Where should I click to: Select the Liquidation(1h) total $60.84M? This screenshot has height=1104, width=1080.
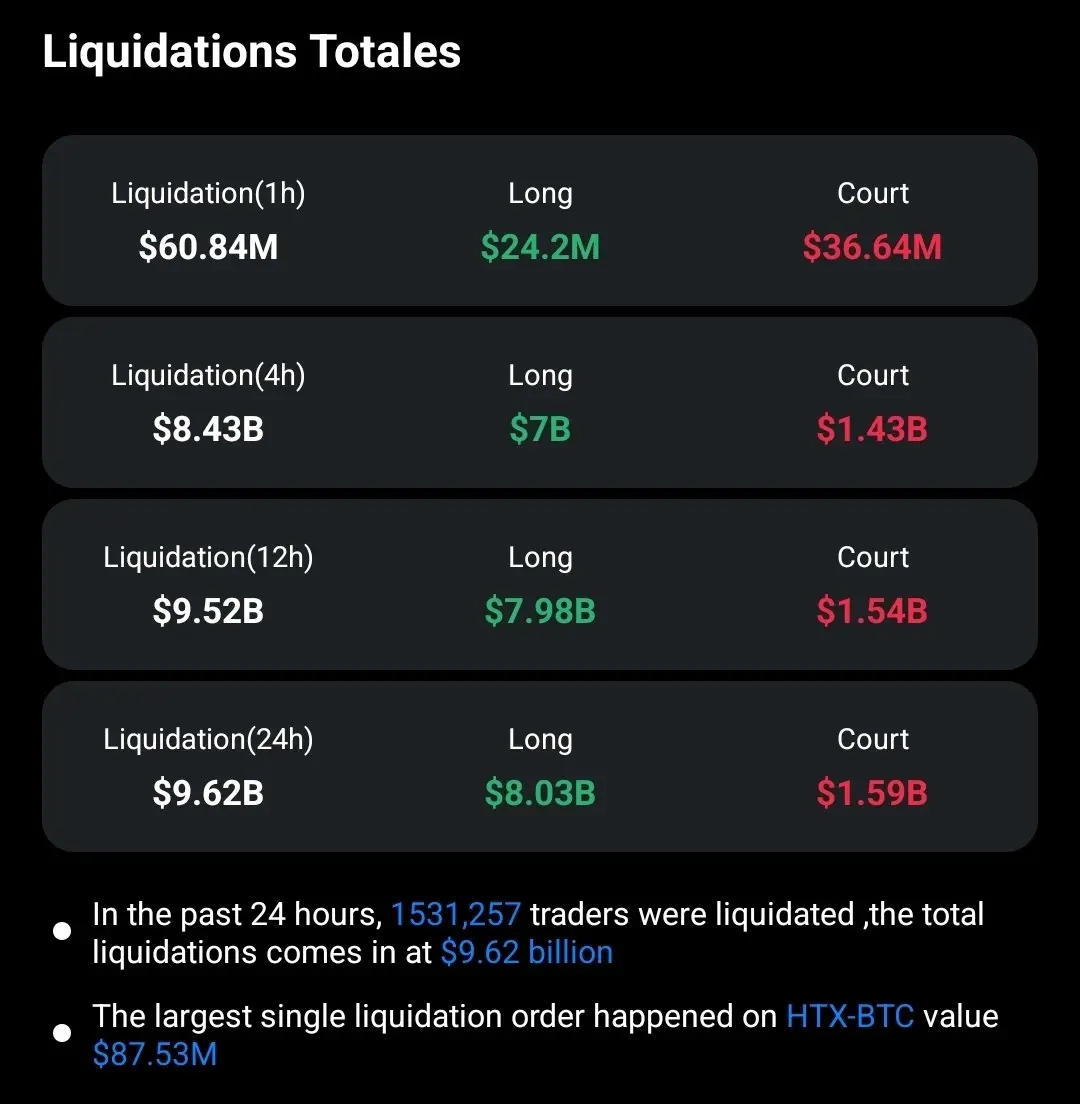point(208,247)
